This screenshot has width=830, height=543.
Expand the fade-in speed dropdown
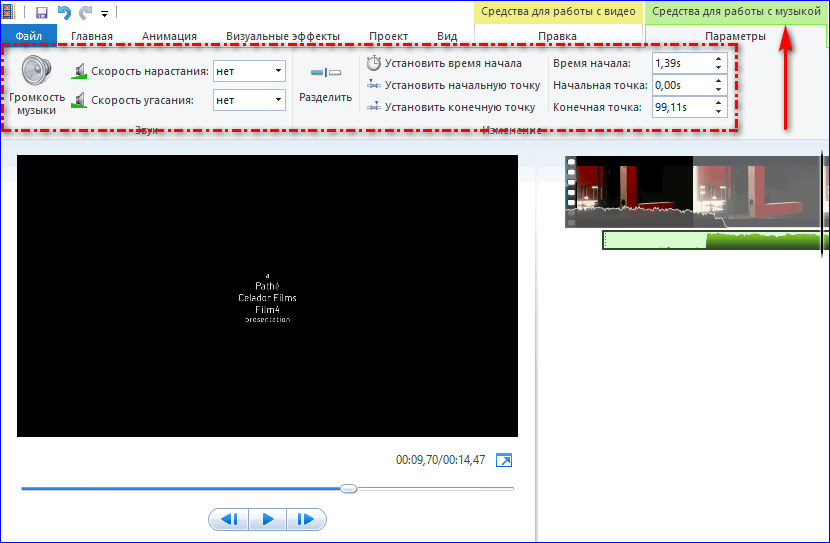tap(277, 71)
